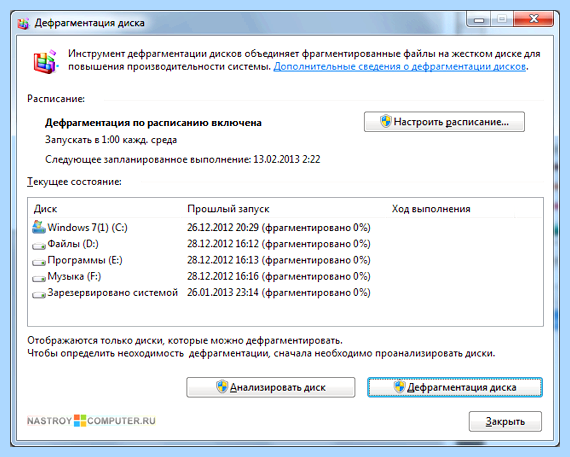Click last run 26.12.2012 20:29 entry
570x457 pixels.
coord(279,228)
